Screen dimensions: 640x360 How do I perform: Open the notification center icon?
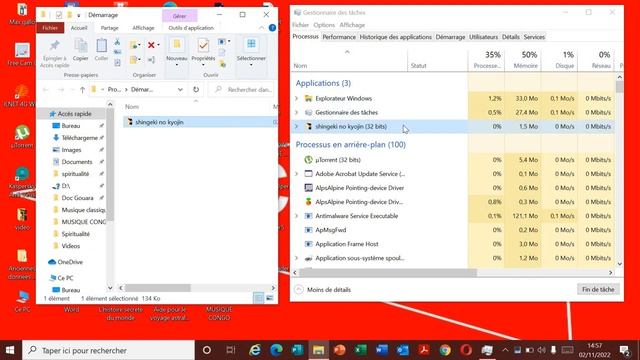pyautogui.click(x=624, y=350)
